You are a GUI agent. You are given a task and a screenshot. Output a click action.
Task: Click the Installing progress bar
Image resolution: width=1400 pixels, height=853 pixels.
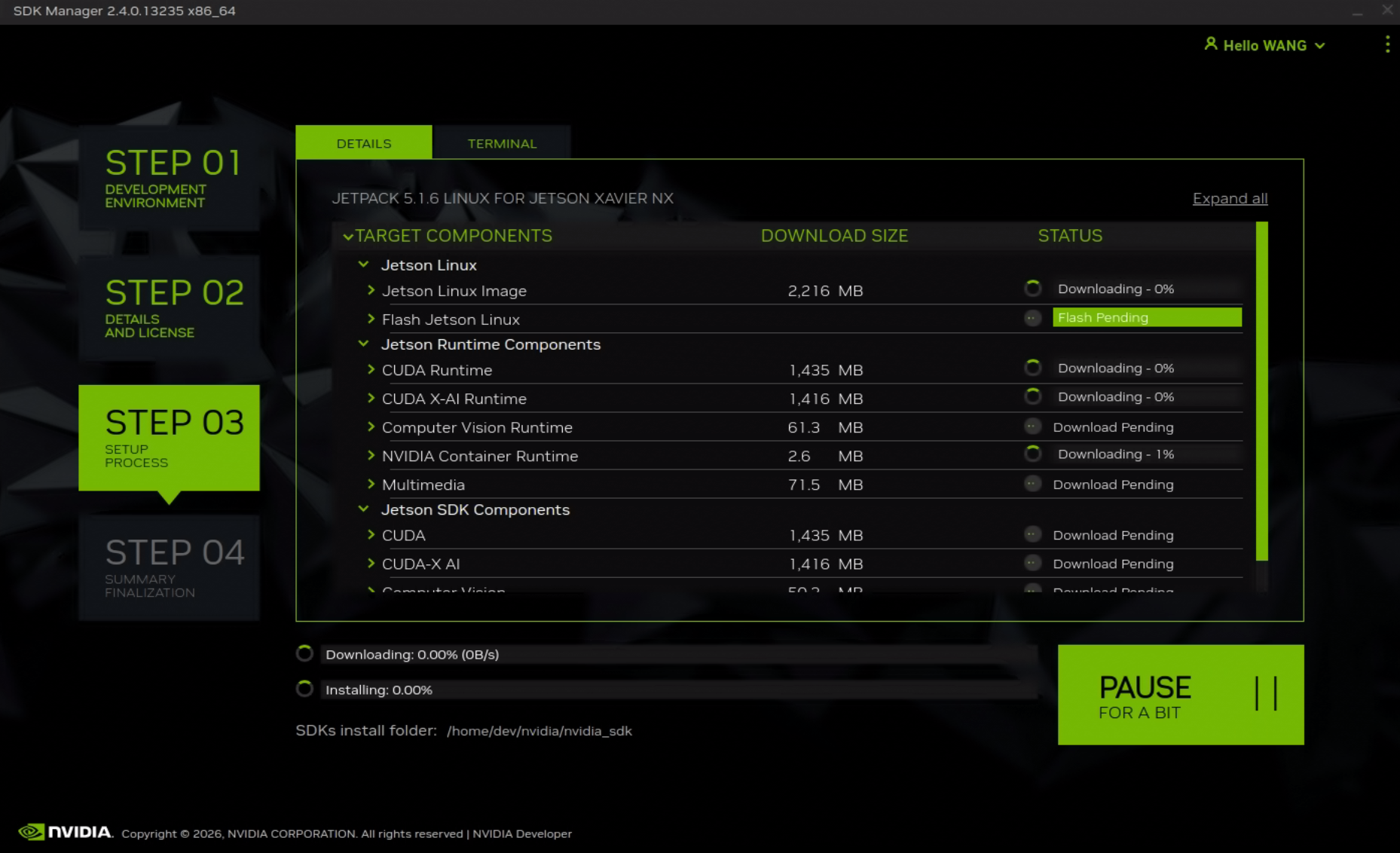[679, 689]
